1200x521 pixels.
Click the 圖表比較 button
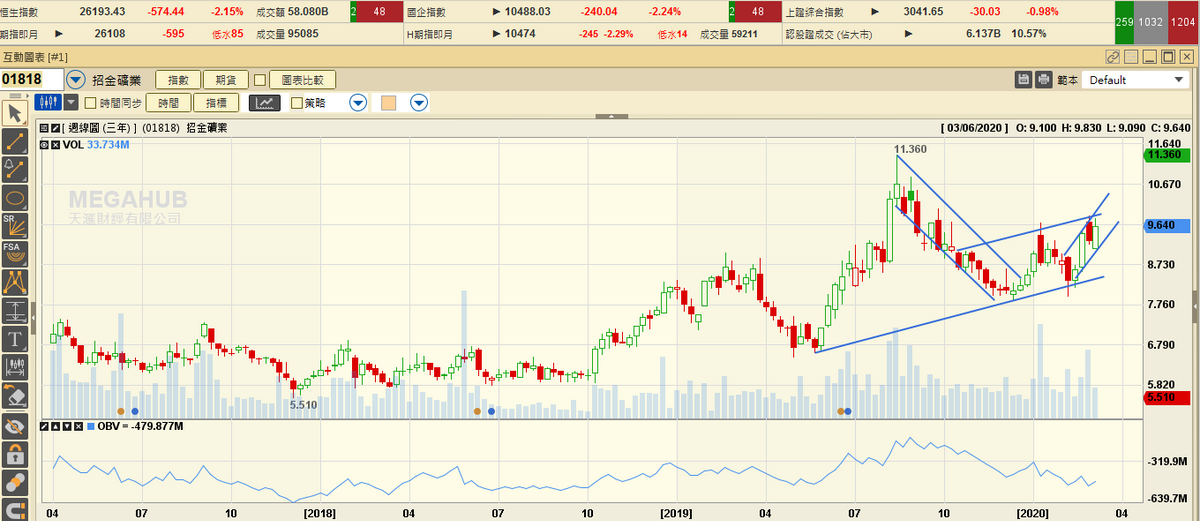tap(303, 80)
